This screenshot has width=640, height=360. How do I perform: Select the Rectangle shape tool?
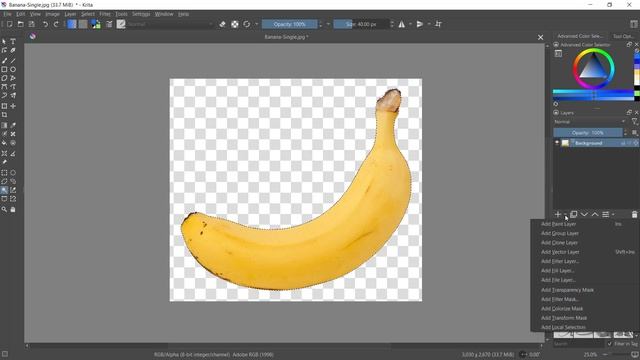click(x=4, y=69)
